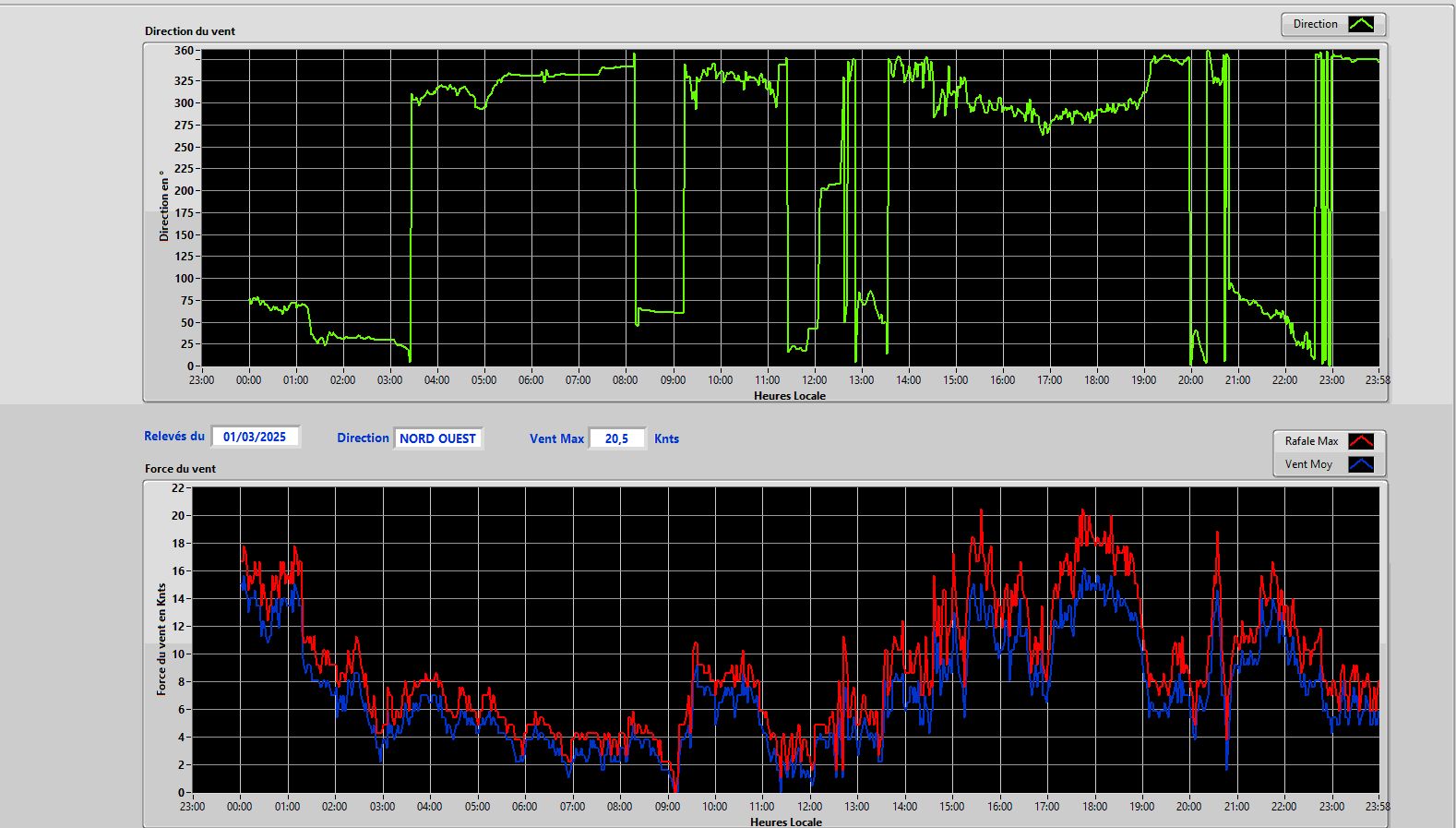Click the 00:00 tick on force chart
The height and width of the screenshot is (828, 1456).
tap(239, 807)
